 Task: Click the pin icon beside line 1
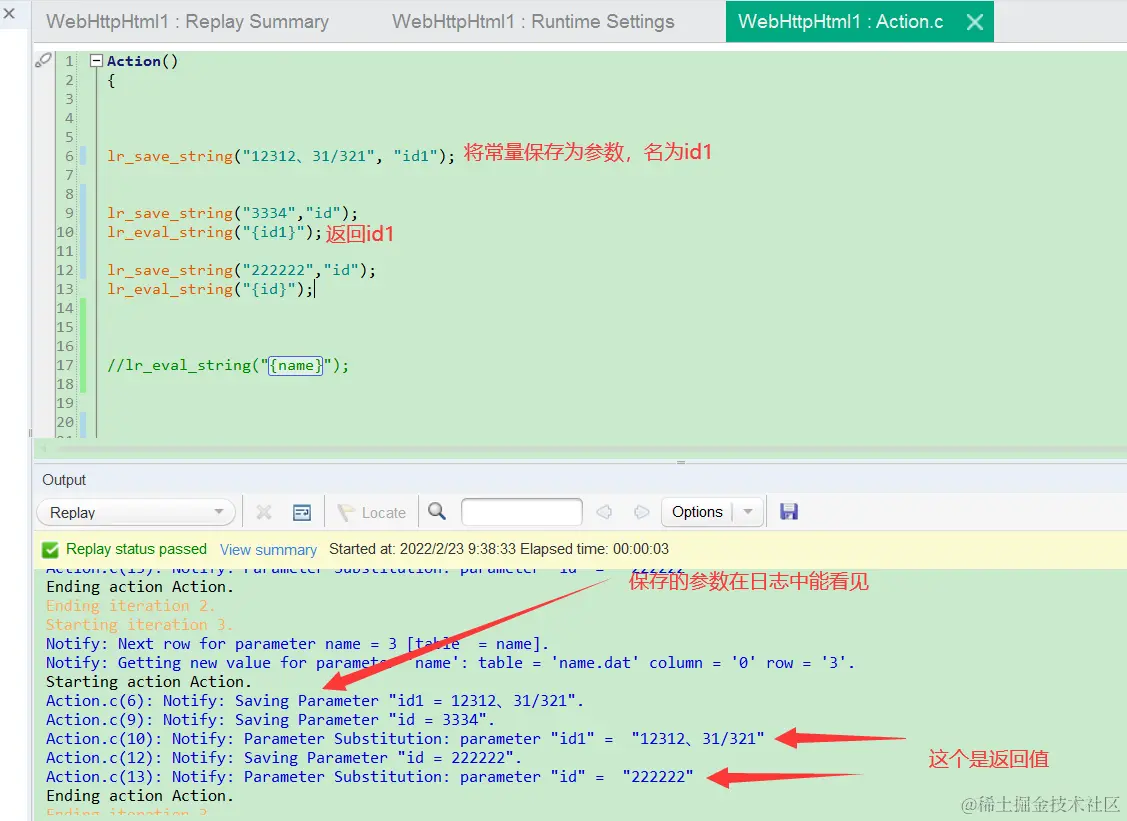[x=43, y=60]
